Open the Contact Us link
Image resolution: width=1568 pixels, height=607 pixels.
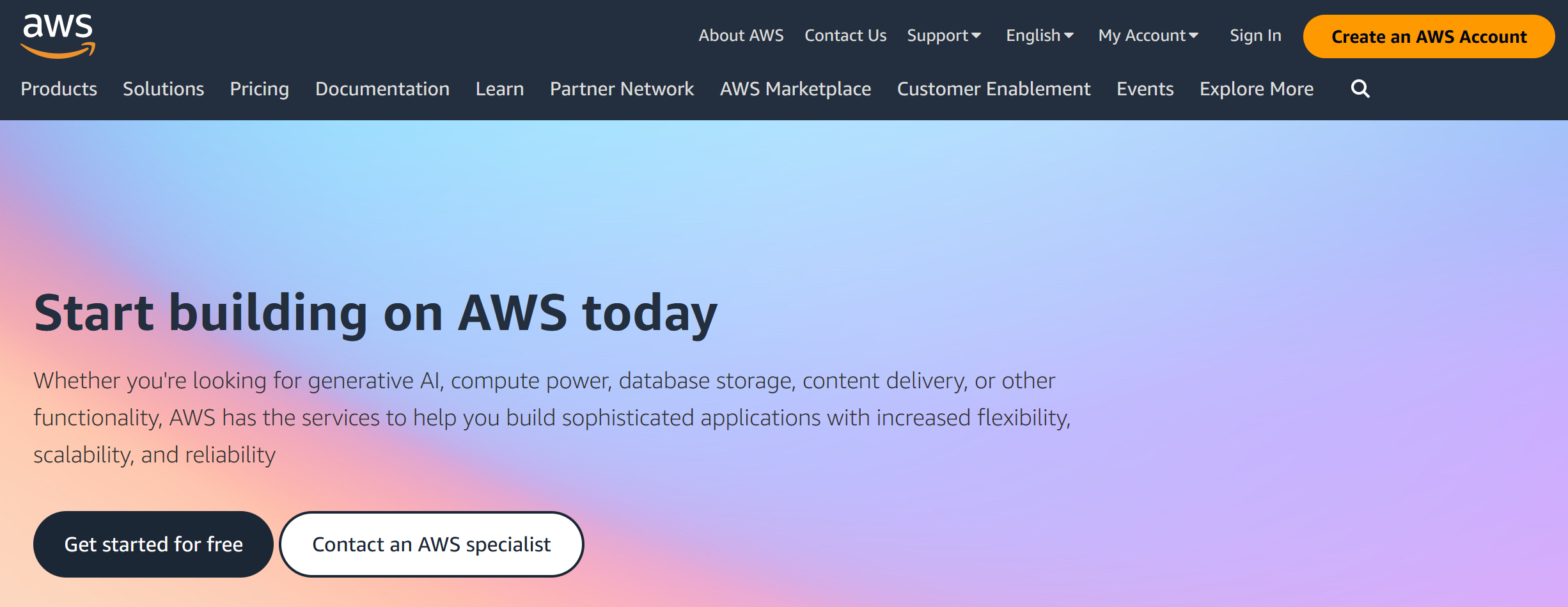(x=845, y=36)
